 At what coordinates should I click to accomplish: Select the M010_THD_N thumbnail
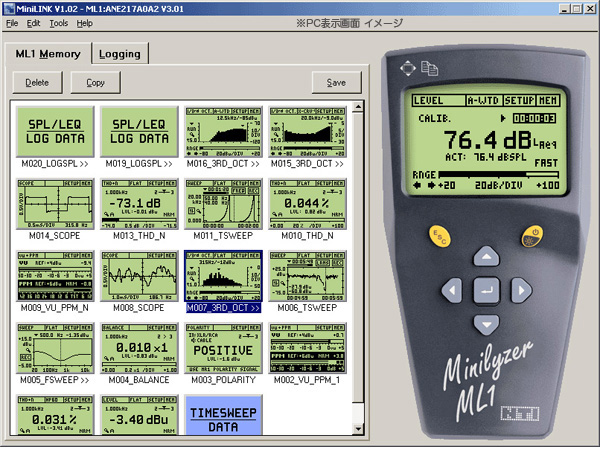308,204
